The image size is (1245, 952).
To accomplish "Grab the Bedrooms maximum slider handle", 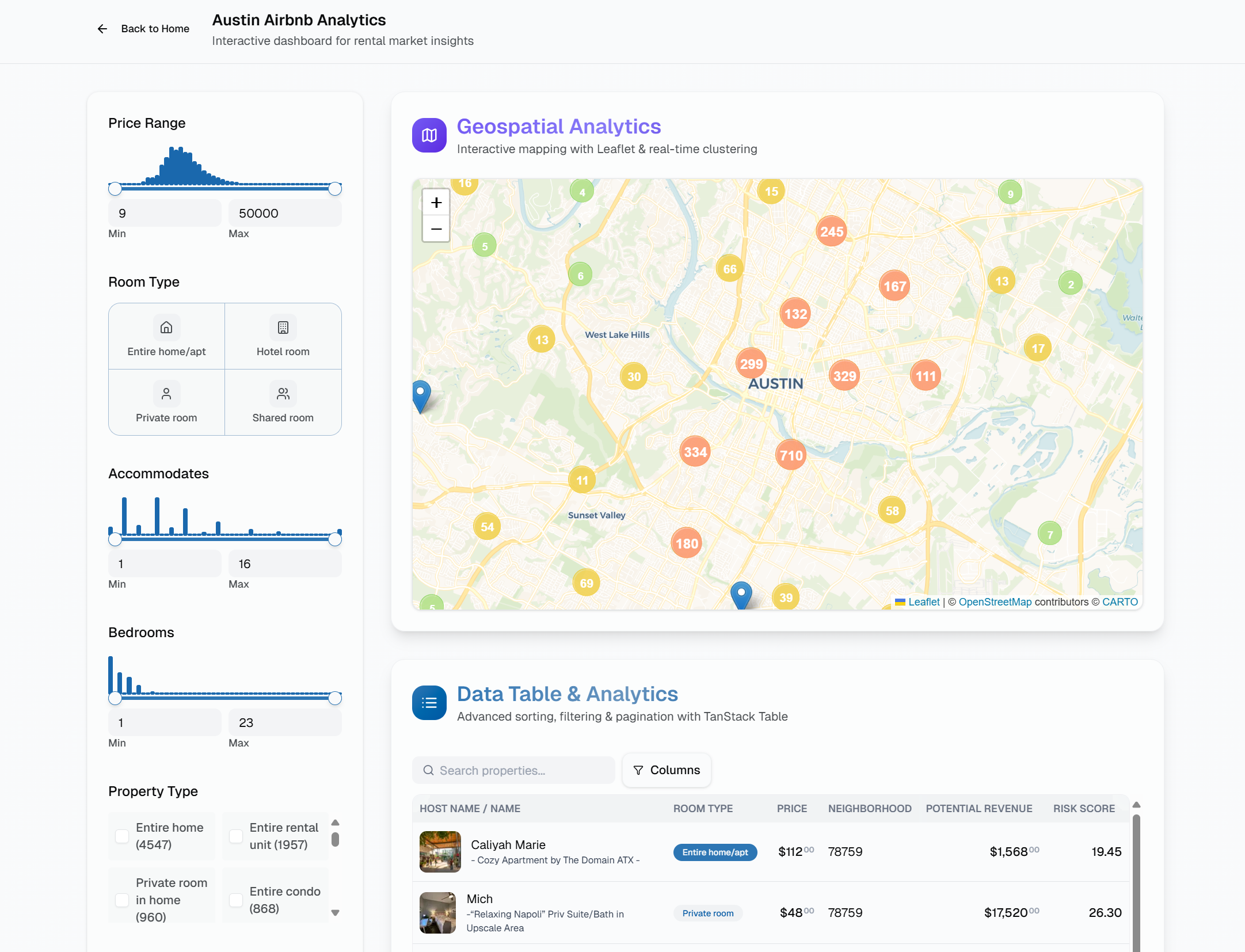I will click(335, 698).
